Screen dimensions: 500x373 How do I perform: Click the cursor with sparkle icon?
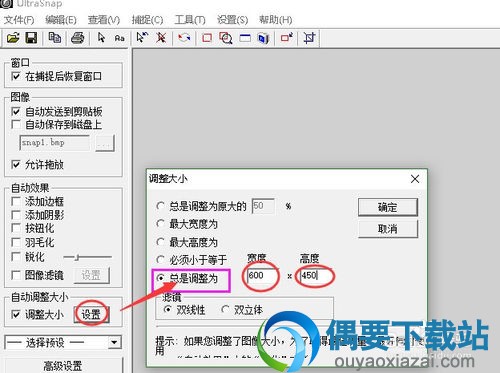tap(142, 38)
